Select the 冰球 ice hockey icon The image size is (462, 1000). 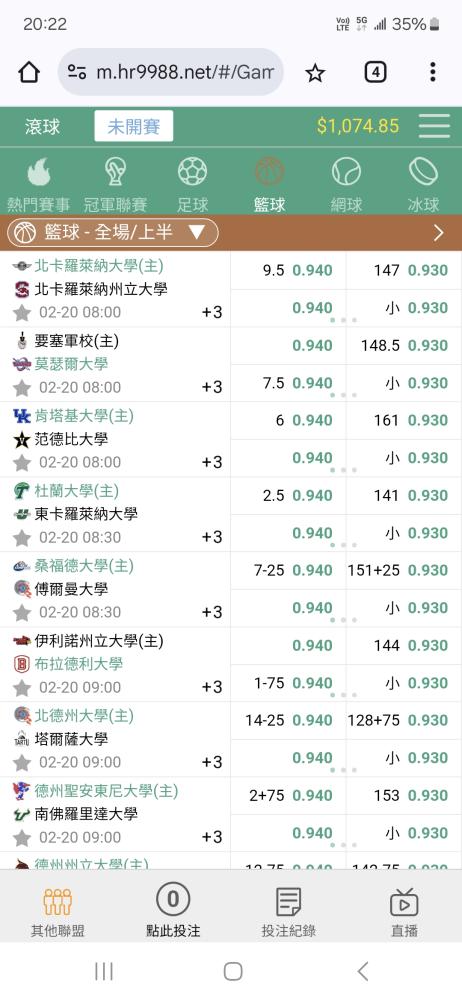[424, 172]
